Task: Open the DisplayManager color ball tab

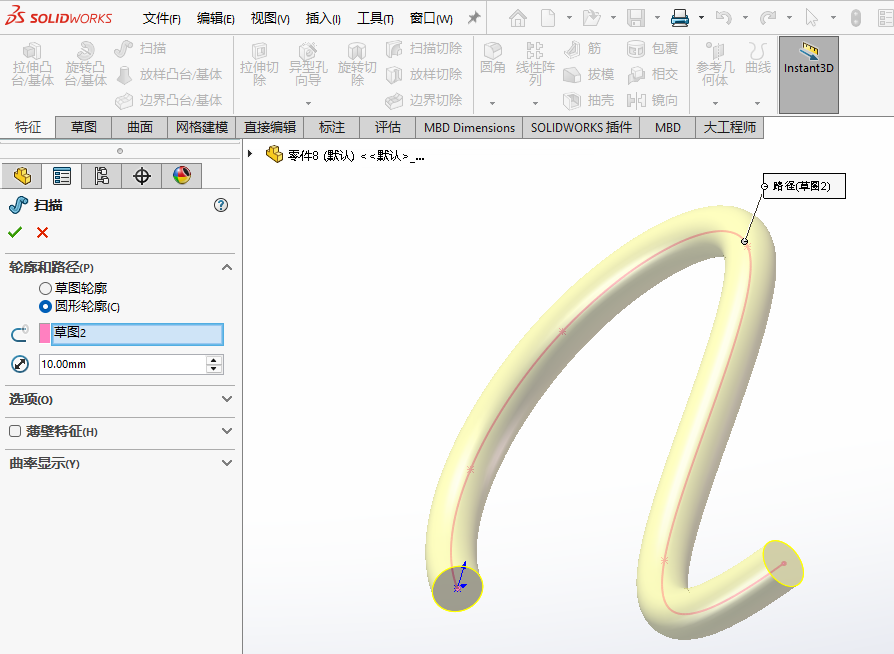Action: click(181, 176)
